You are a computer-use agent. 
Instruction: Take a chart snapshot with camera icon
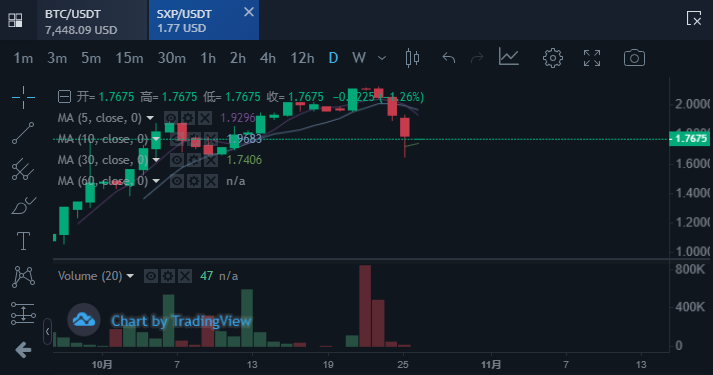click(x=634, y=58)
